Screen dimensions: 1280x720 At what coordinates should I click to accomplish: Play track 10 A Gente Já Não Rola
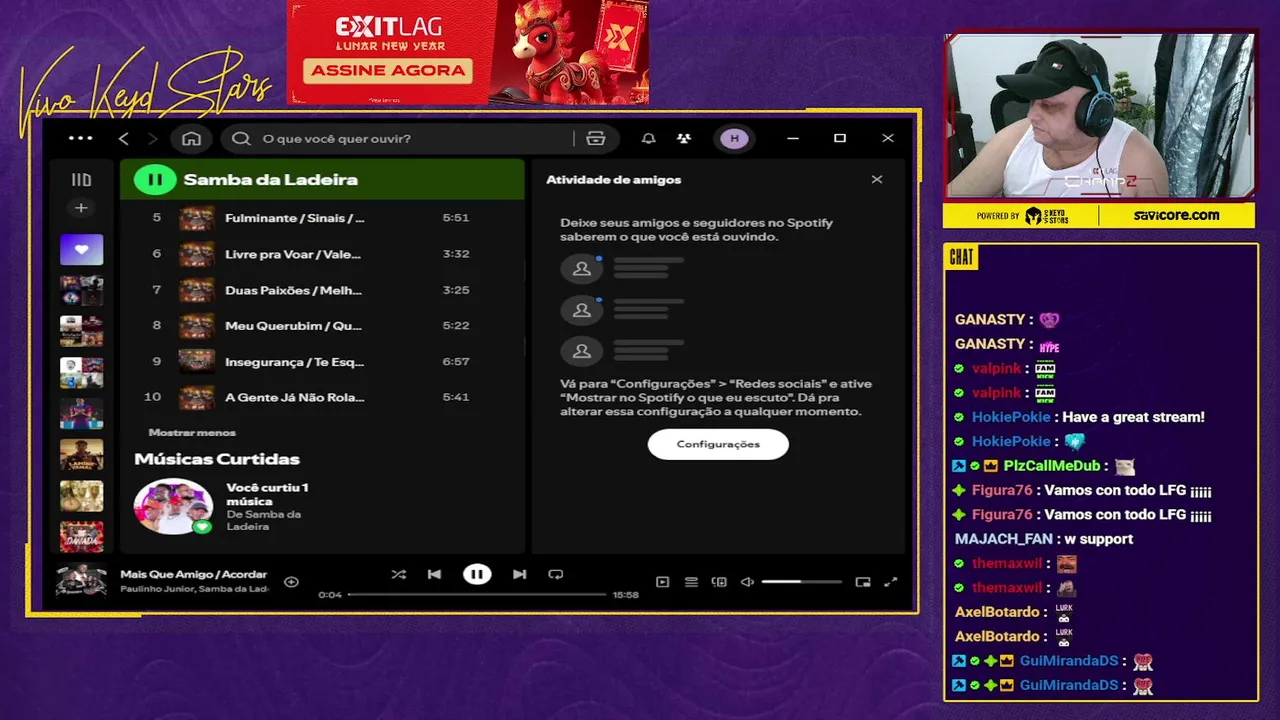[322, 397]
